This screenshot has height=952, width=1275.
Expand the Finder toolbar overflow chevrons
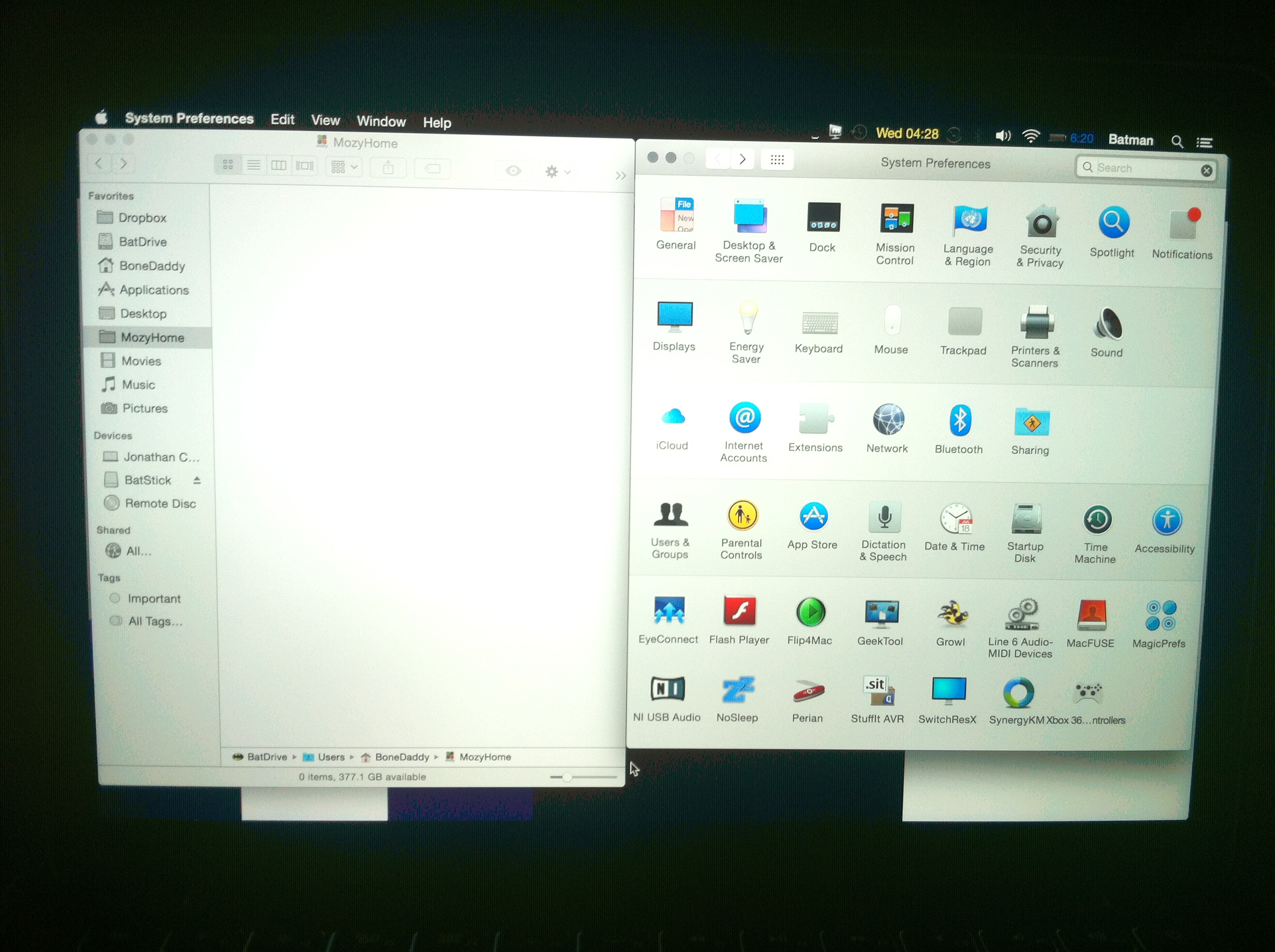coord(620,176)
